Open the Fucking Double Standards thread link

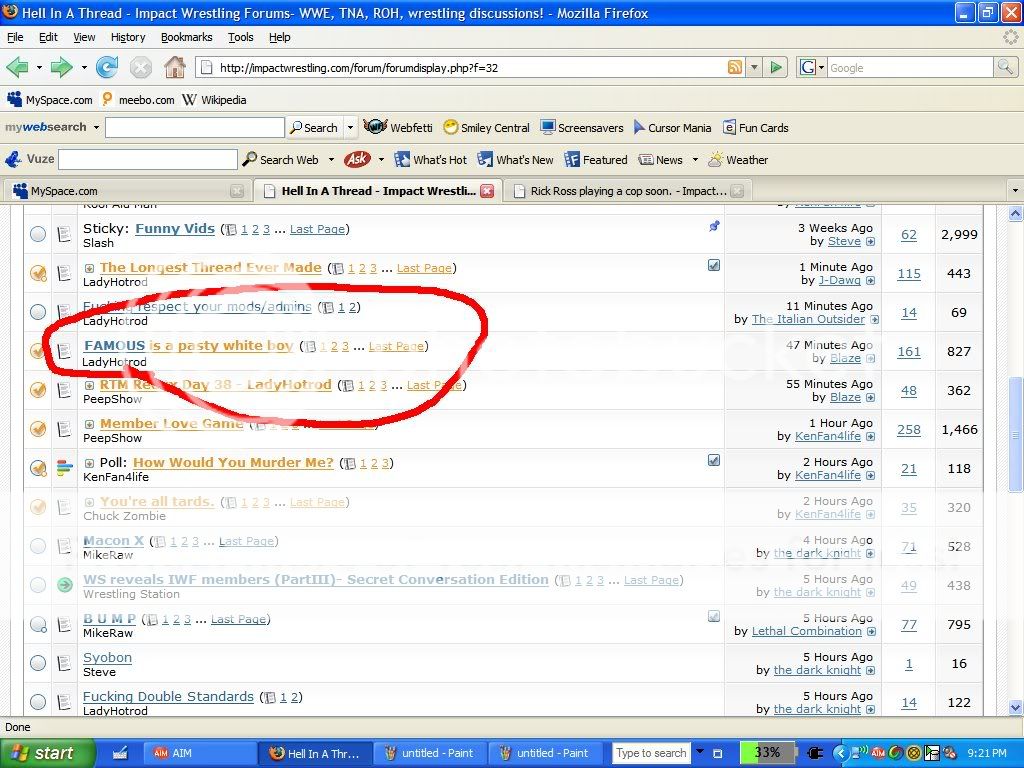coord(168,696)
